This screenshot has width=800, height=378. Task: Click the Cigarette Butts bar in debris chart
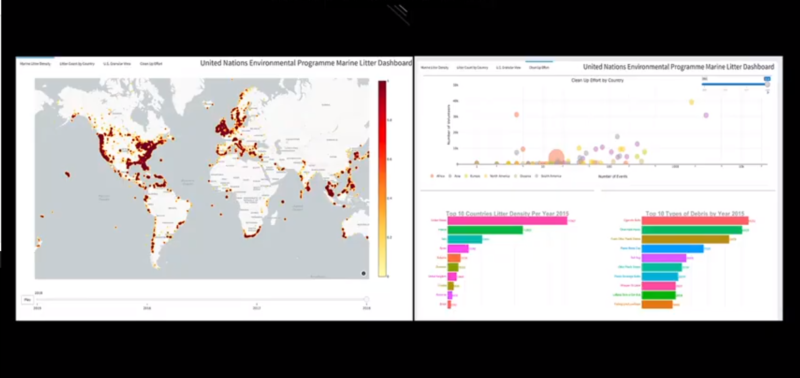tap(695, 220)
